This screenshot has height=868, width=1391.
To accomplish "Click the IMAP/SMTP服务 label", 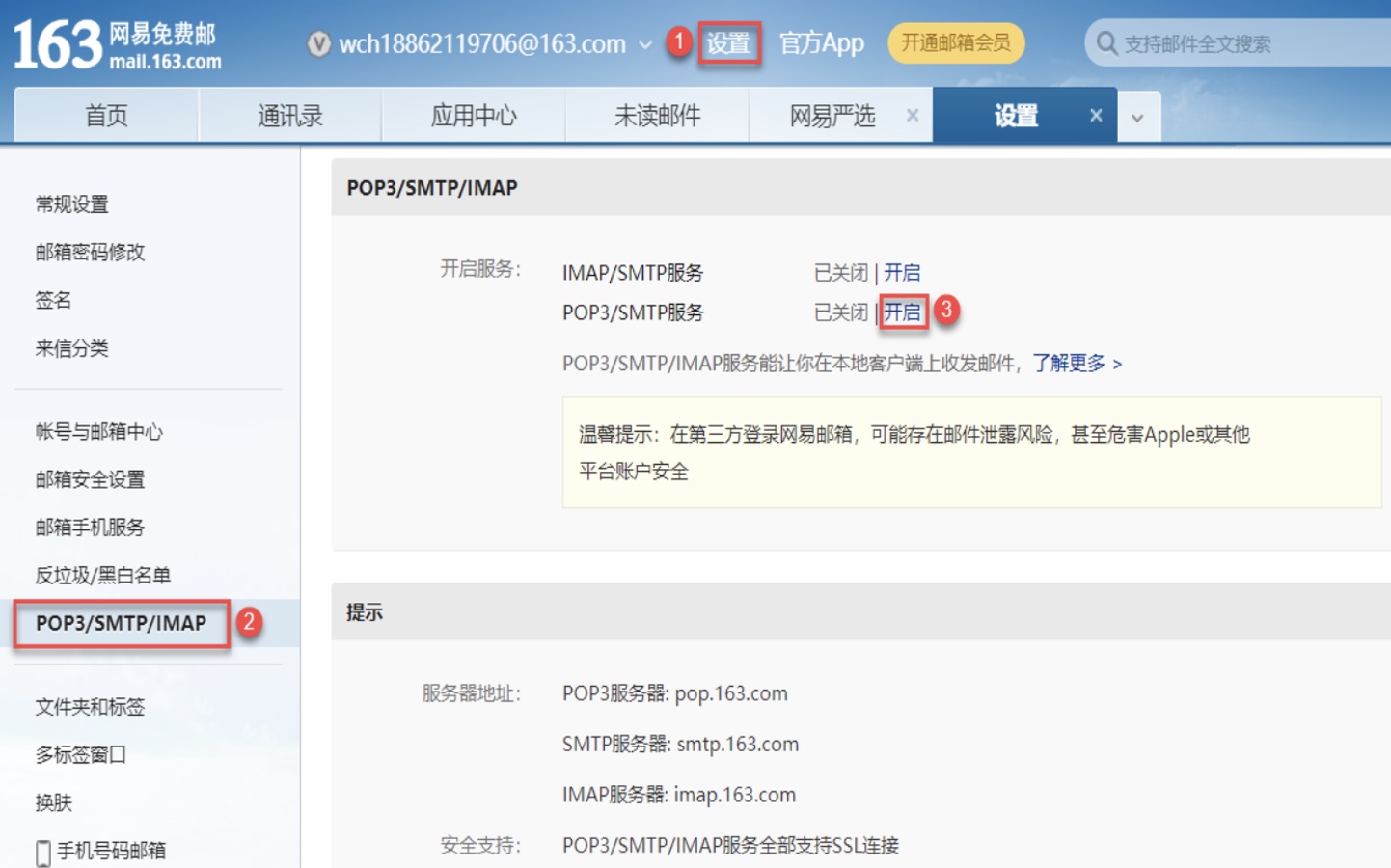I will point(633,273).
